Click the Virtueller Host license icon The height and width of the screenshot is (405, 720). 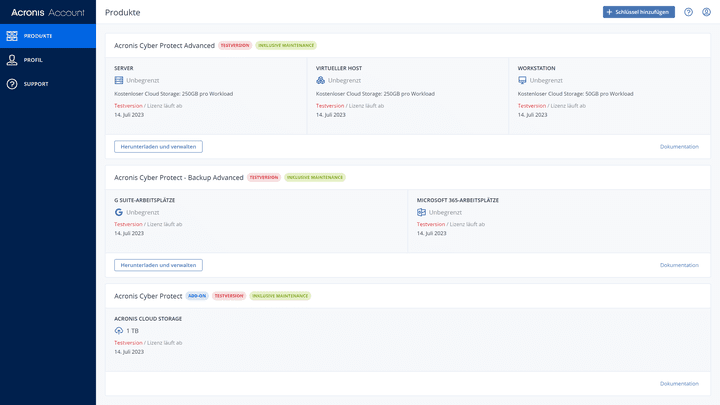click(321, 80)
